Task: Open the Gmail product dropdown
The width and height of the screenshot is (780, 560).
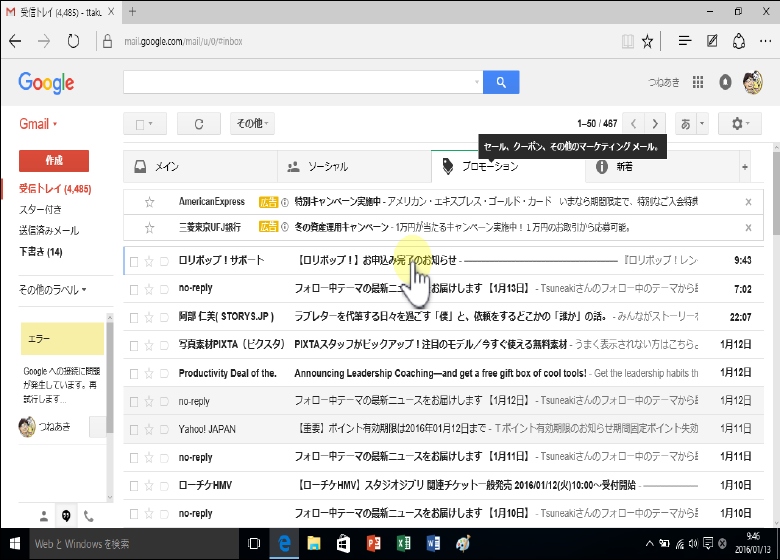Action: pyautogui.click(x=38, y=124)
